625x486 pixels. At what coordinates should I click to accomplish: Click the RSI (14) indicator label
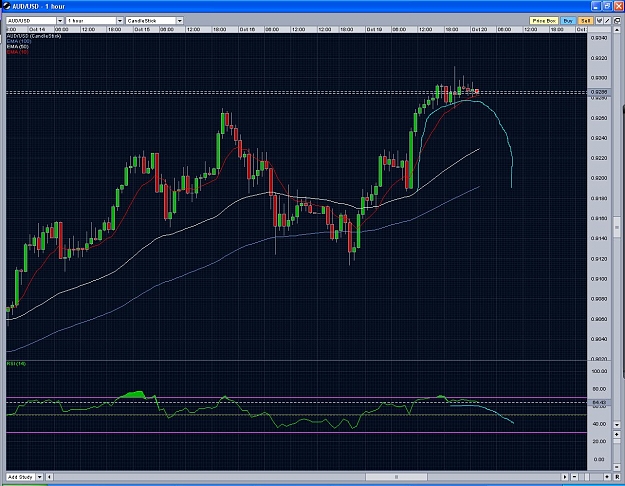pos(16,364)
